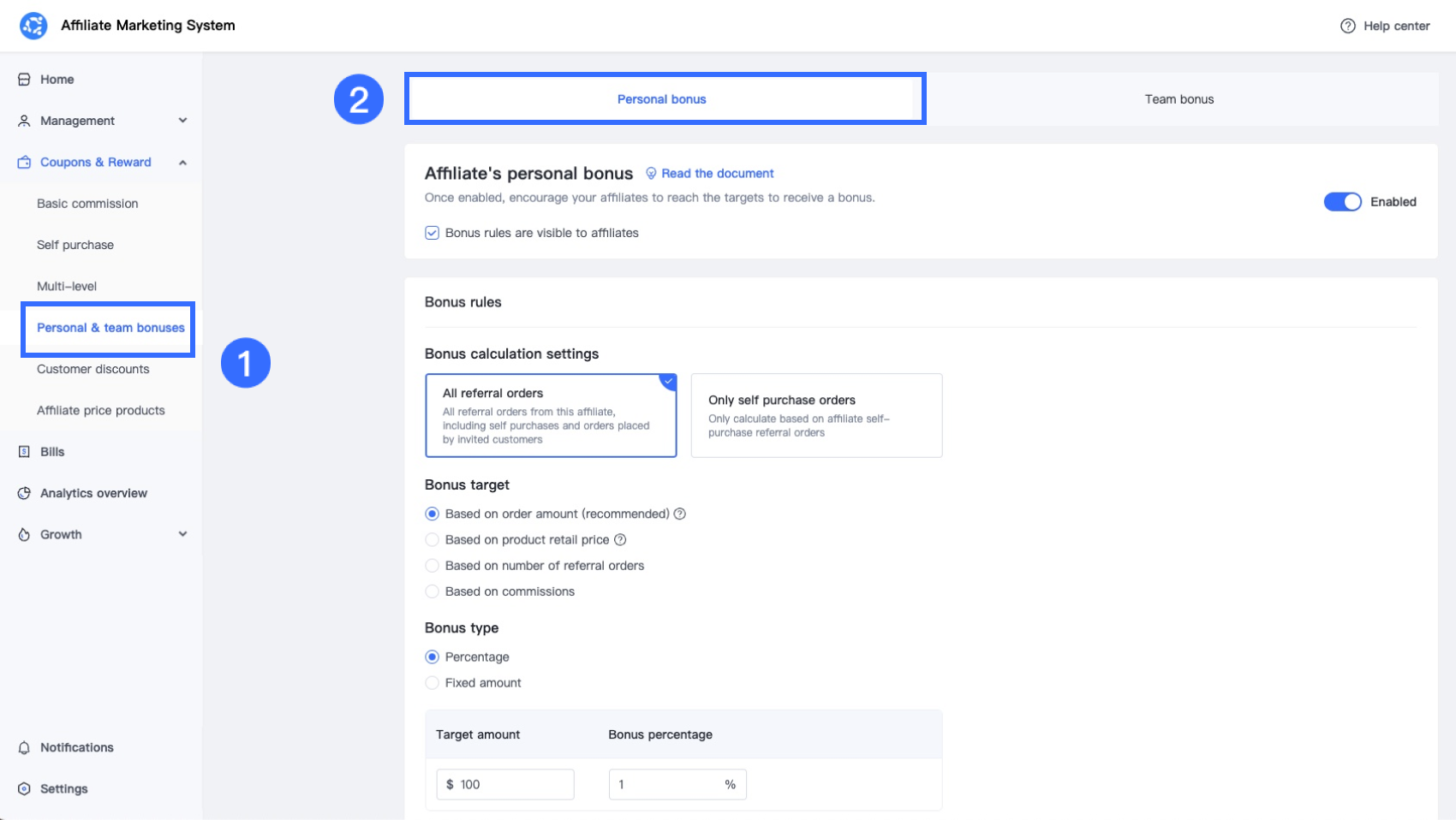The image size is (1456, 820).
Task: Uncheck Bonus rules are visible to affiliates
Action: coord(433,233)
